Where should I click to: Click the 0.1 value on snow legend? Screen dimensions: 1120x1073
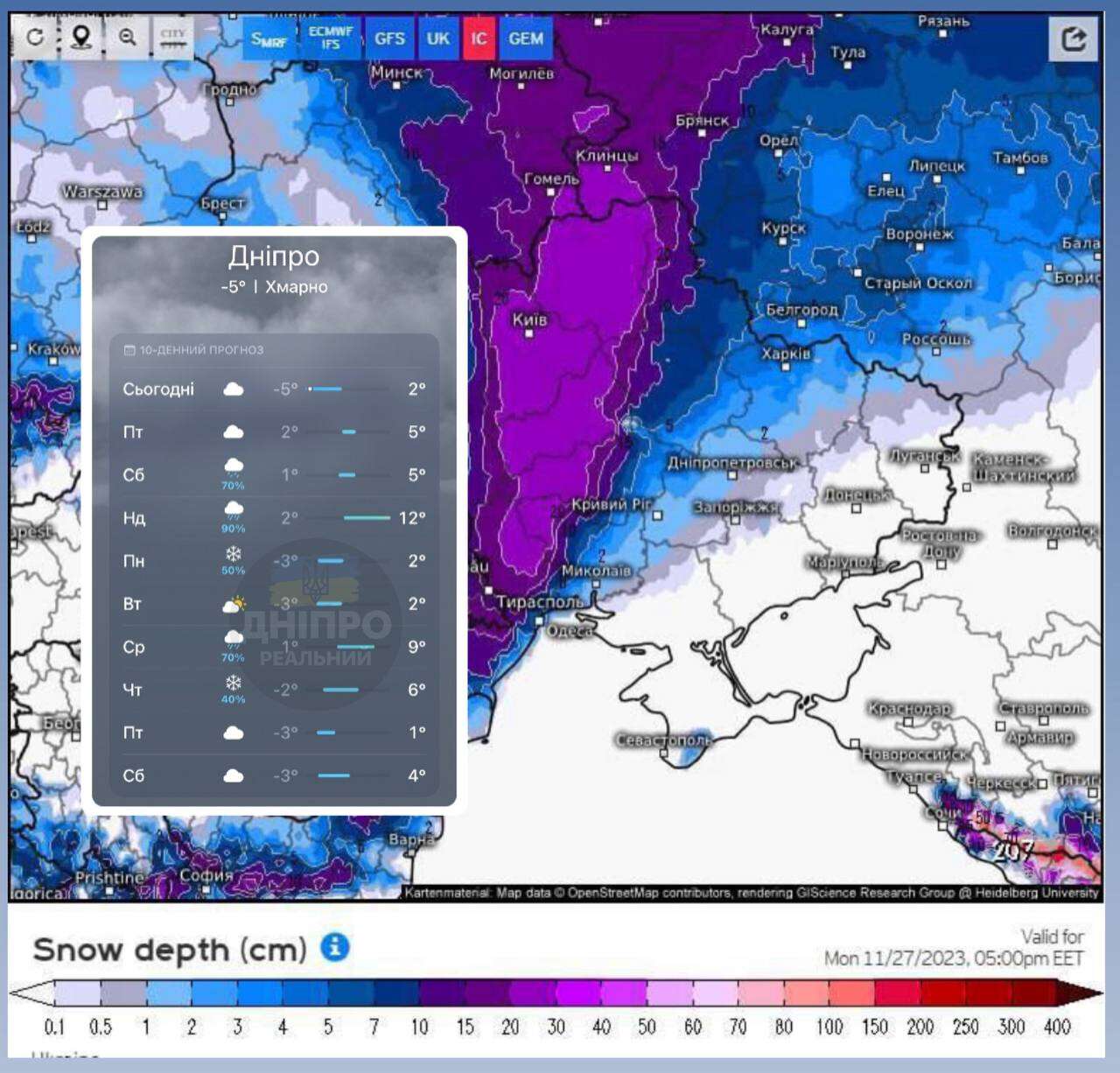coord(54,1027)
